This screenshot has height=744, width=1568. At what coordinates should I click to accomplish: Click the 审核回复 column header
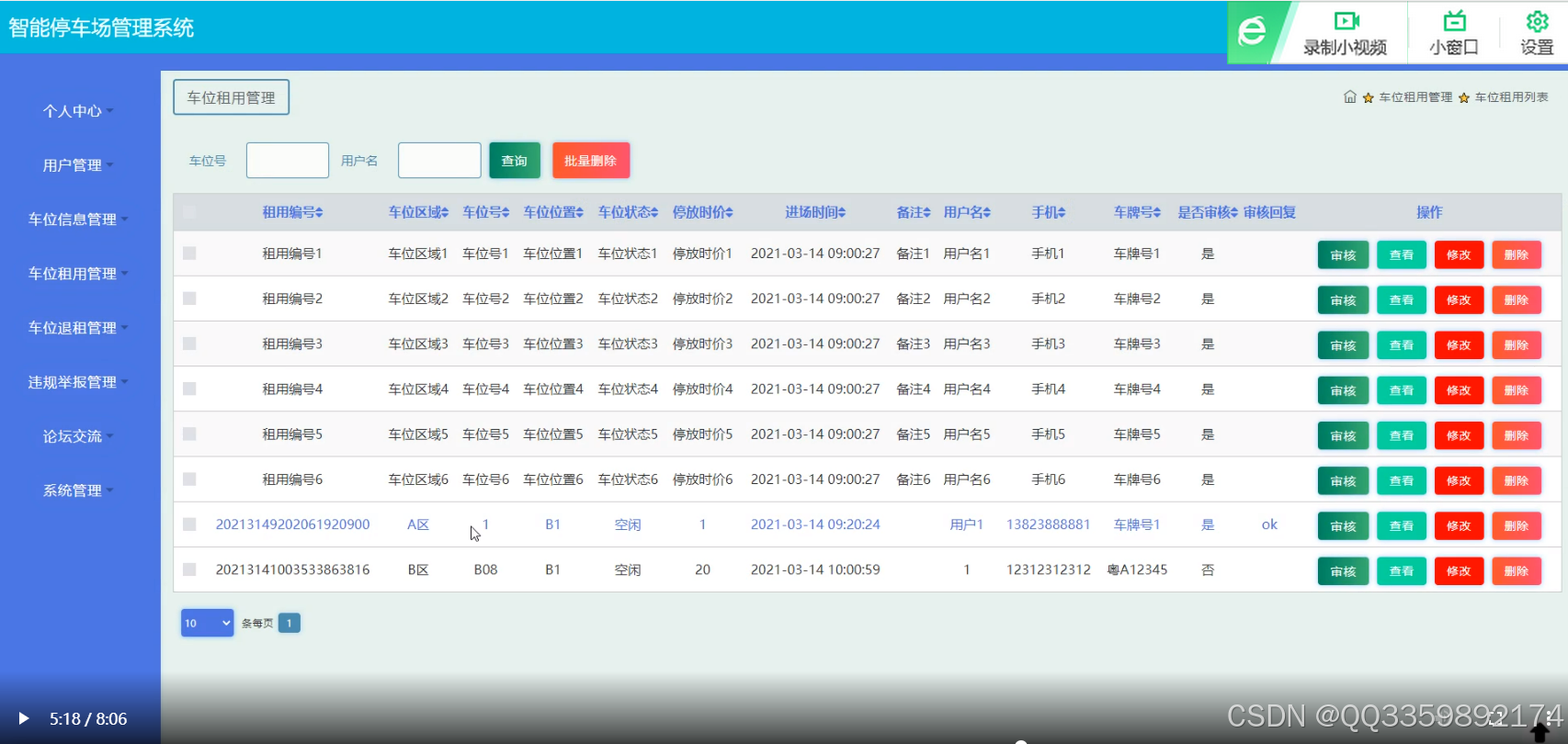[1269, 212]
